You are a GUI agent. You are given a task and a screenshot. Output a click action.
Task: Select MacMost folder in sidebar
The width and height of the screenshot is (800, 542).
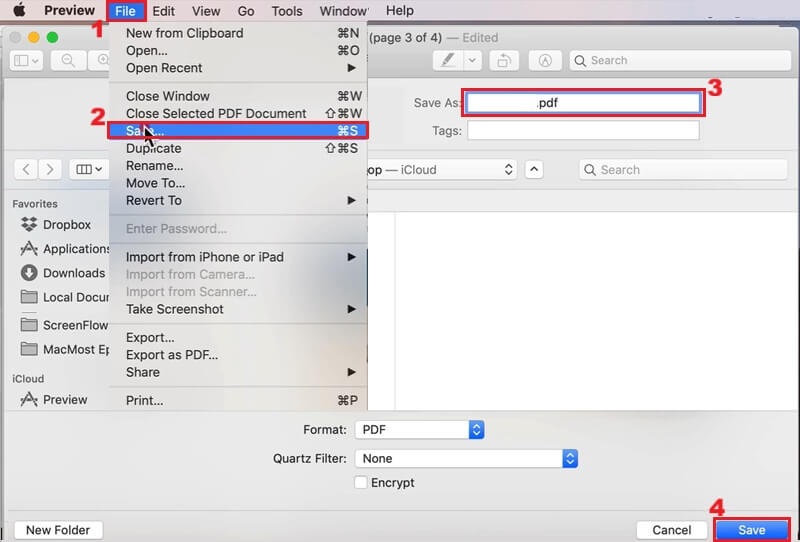click(64, 350)
